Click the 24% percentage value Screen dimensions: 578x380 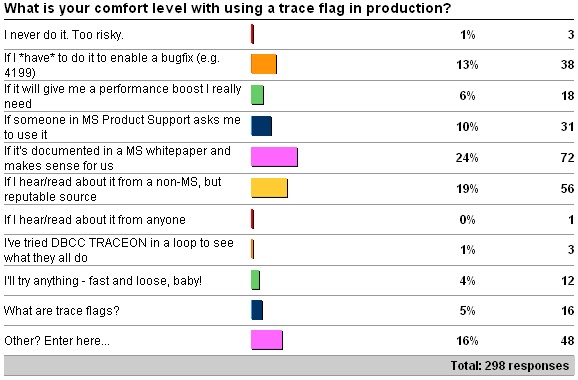[467, 158]
